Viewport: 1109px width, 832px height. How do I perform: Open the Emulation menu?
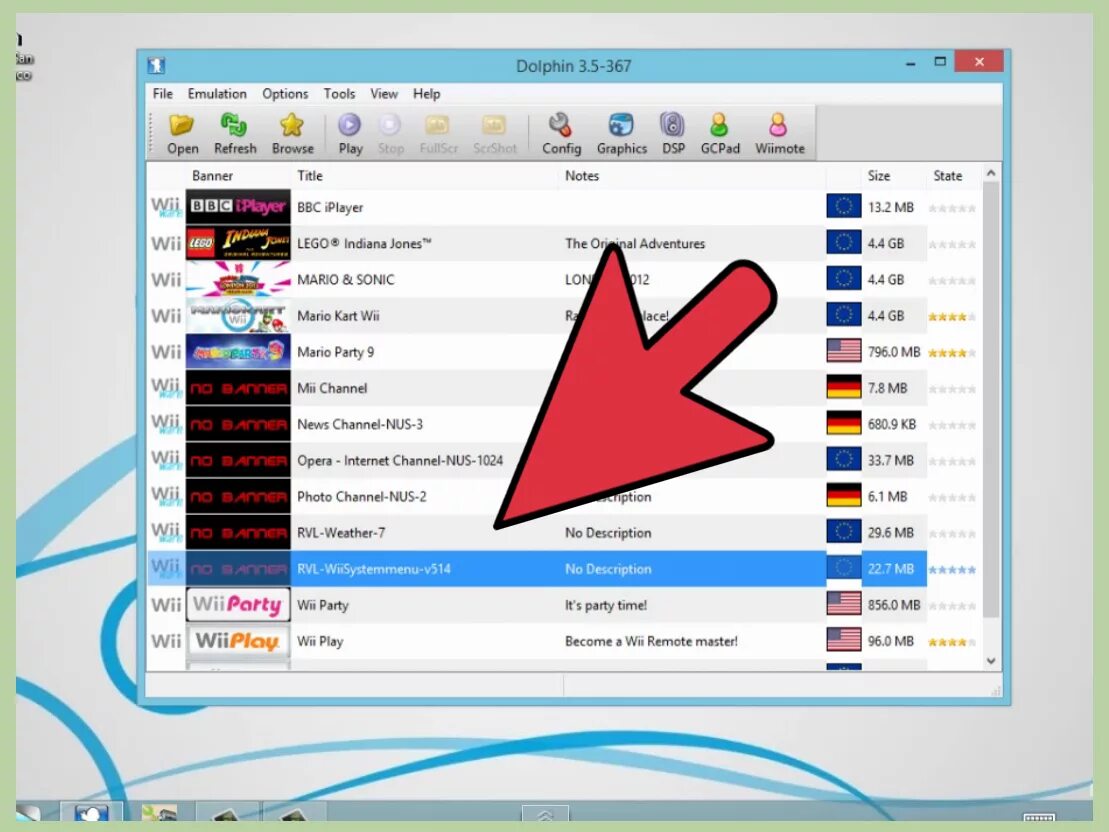coord(217,94)
